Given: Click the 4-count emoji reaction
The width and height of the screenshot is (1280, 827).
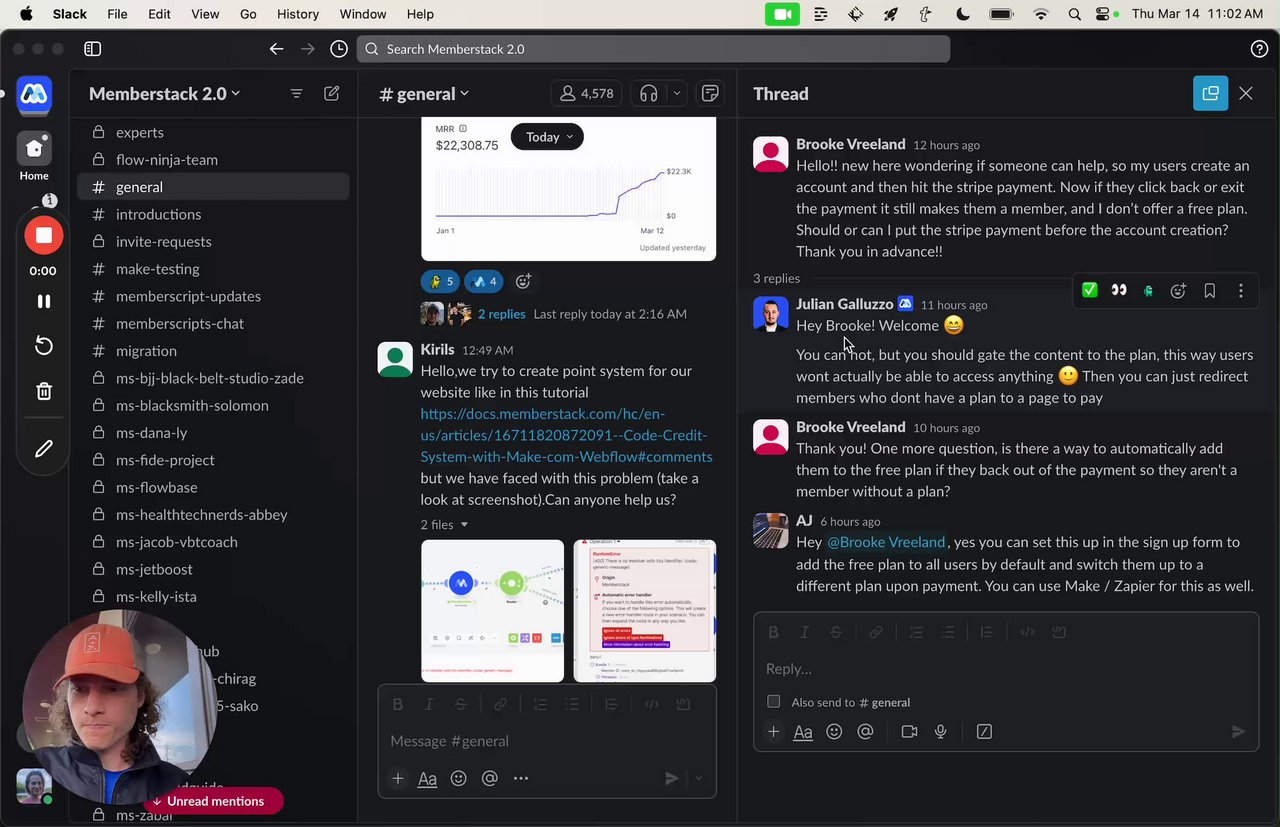Looking at the screenshot, I should point(484,281).
